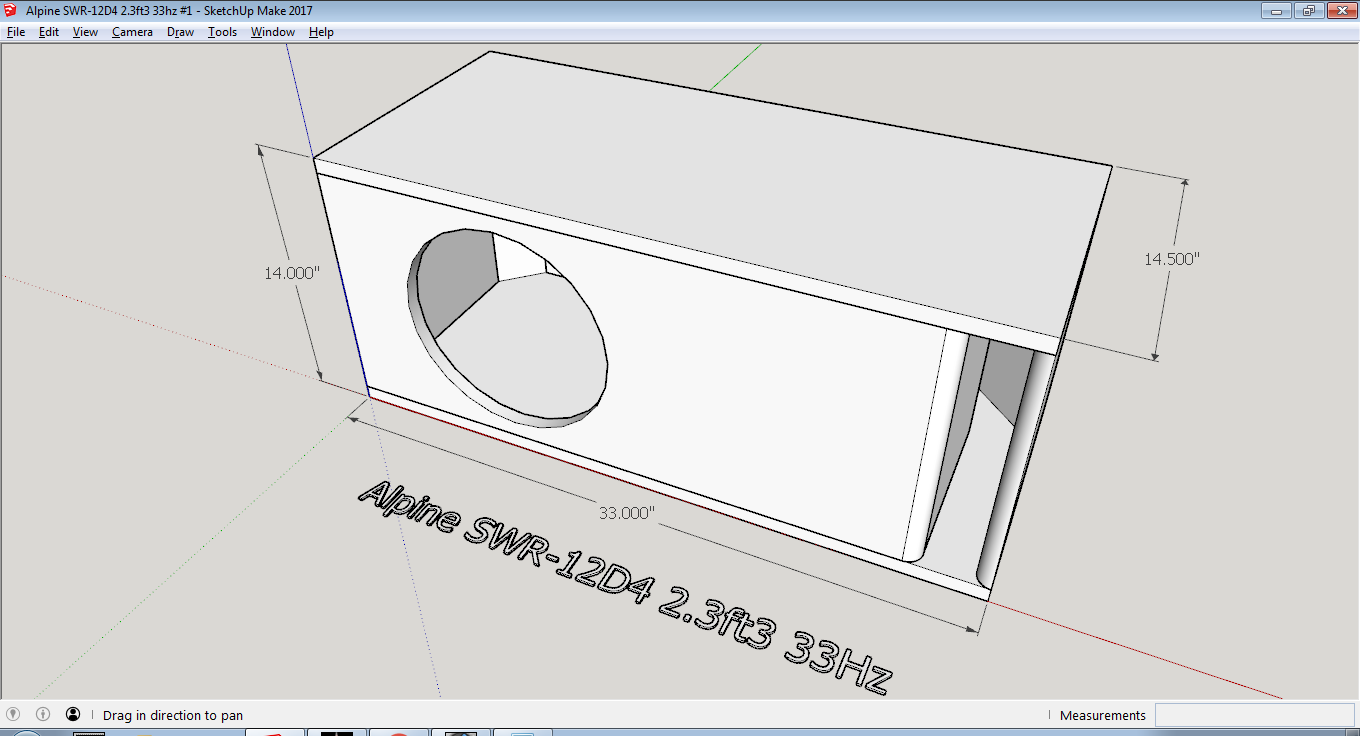The width and height of the screenshot is (1360, 736).
Task: Click the circular speaker cutout on the box
Action: coord(508,328)
